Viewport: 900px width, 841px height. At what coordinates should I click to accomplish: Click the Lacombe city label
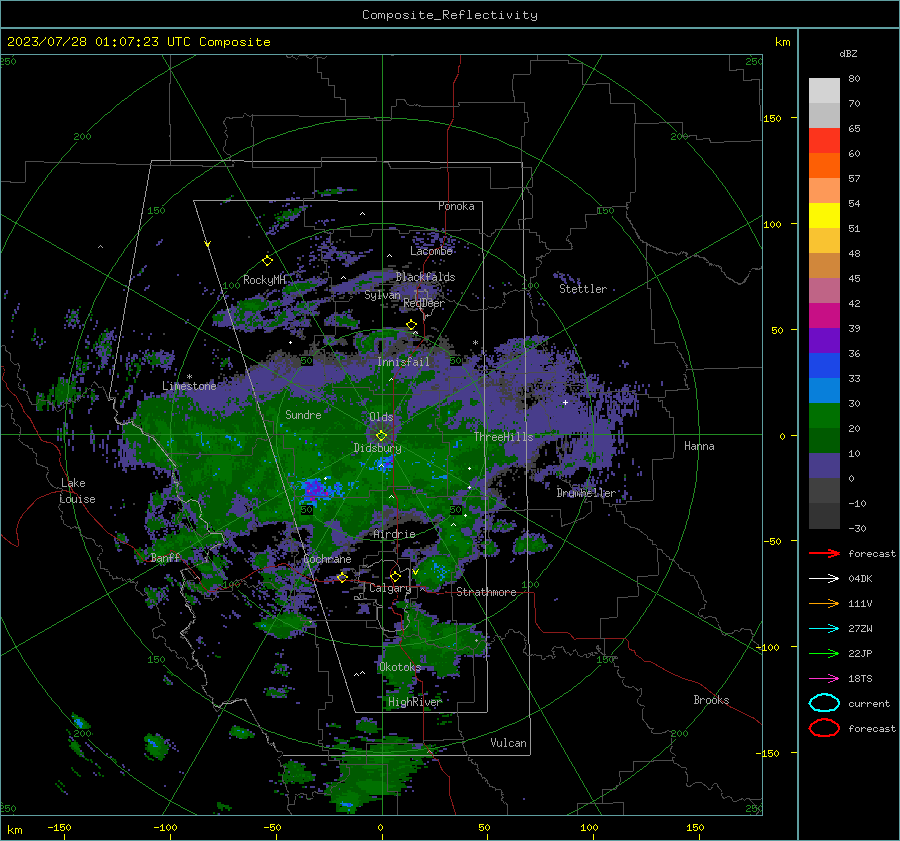click(x=431, y=251)
